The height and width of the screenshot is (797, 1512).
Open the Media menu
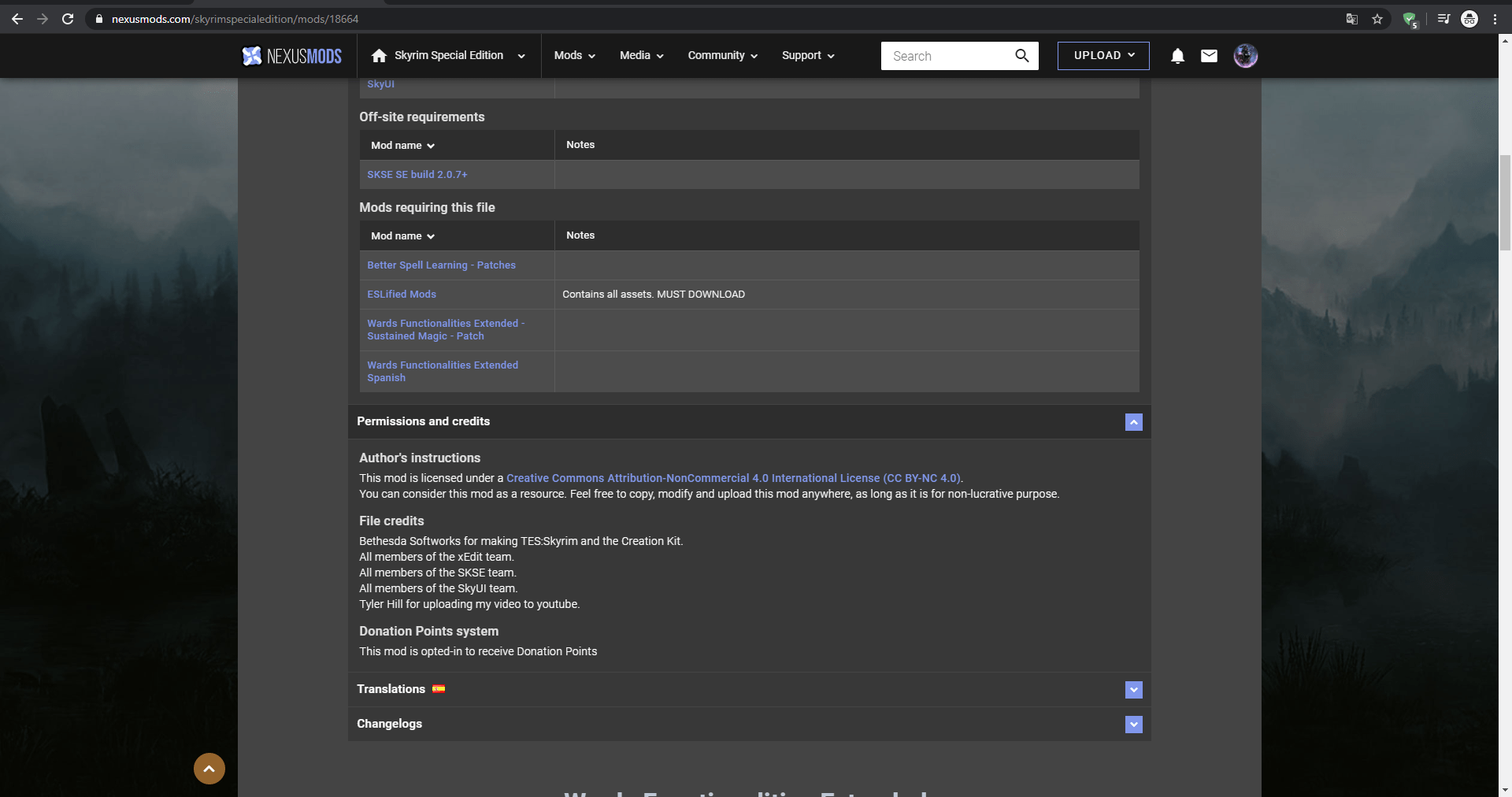(x=642, y=56)
